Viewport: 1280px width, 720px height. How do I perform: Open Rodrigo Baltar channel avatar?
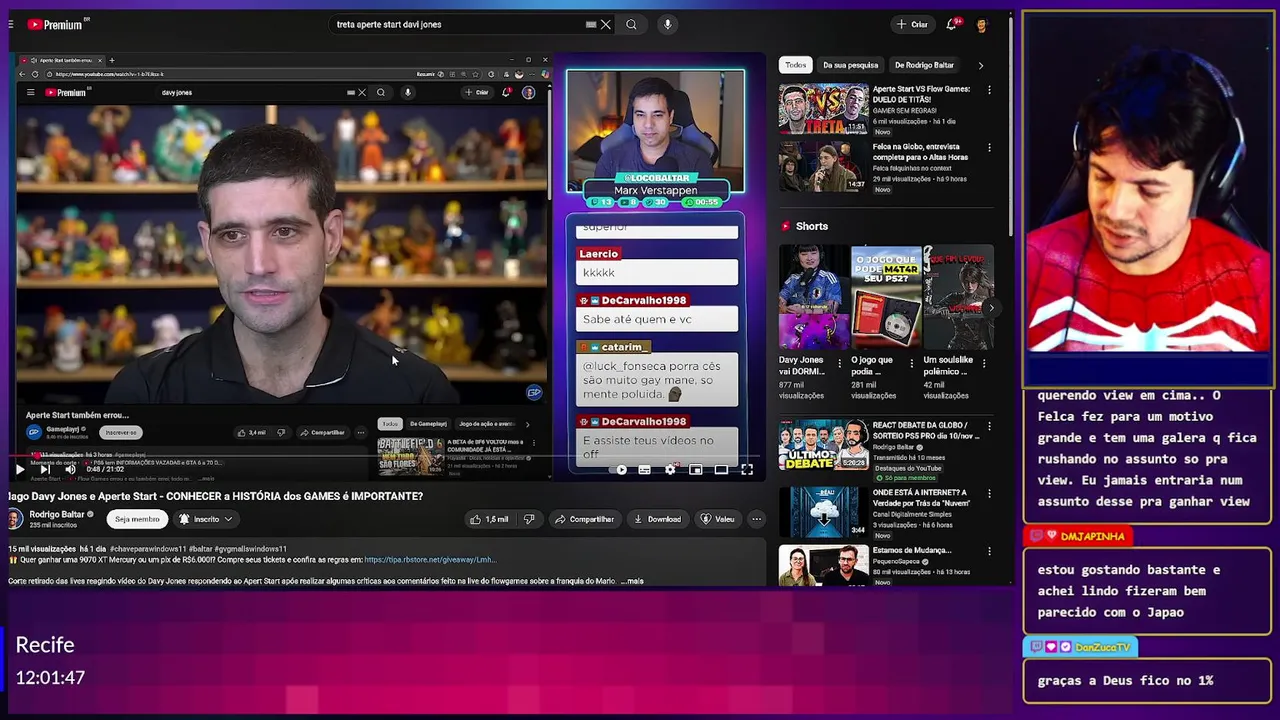[x=14, y=518]
